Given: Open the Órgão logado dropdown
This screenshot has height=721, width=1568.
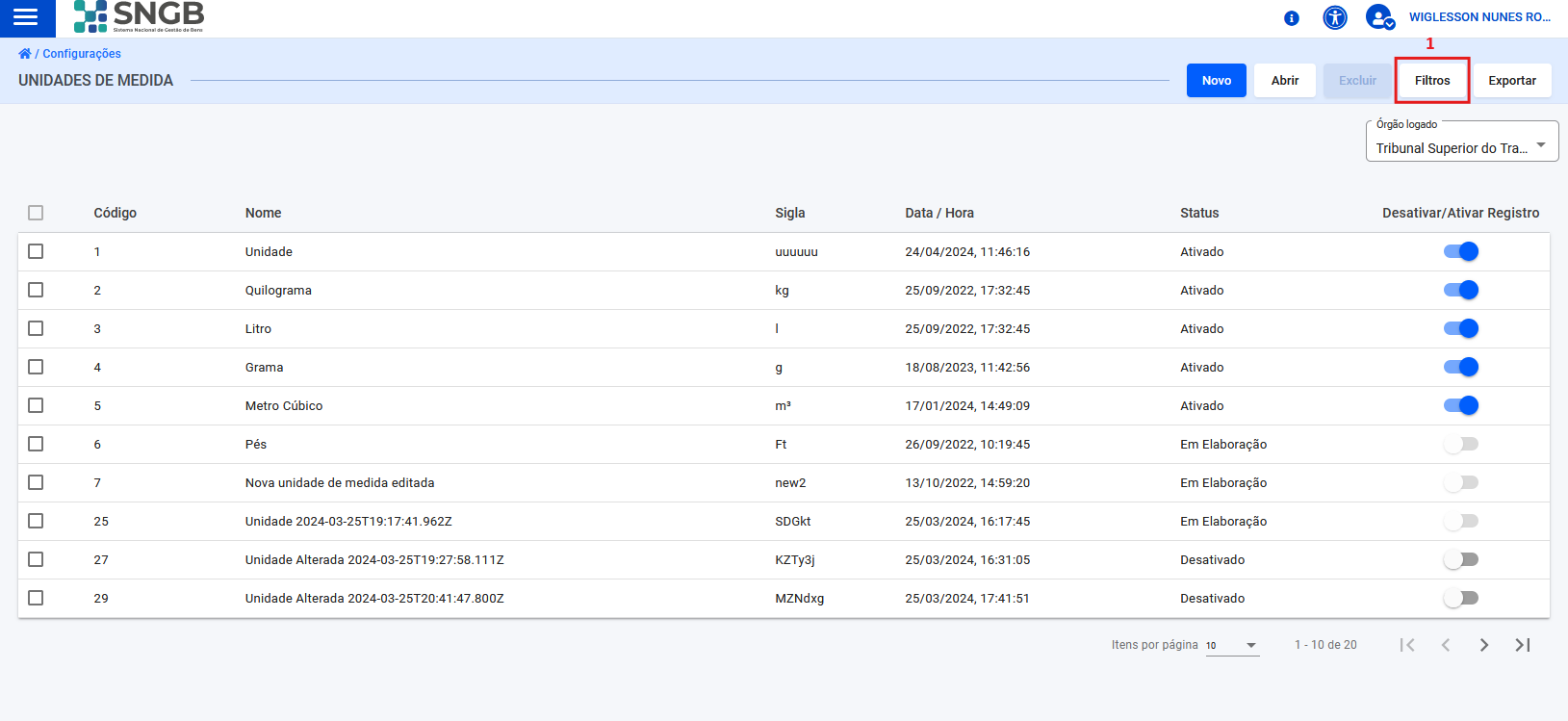Looking at the screenshot, I should (x=1462, y=142).
